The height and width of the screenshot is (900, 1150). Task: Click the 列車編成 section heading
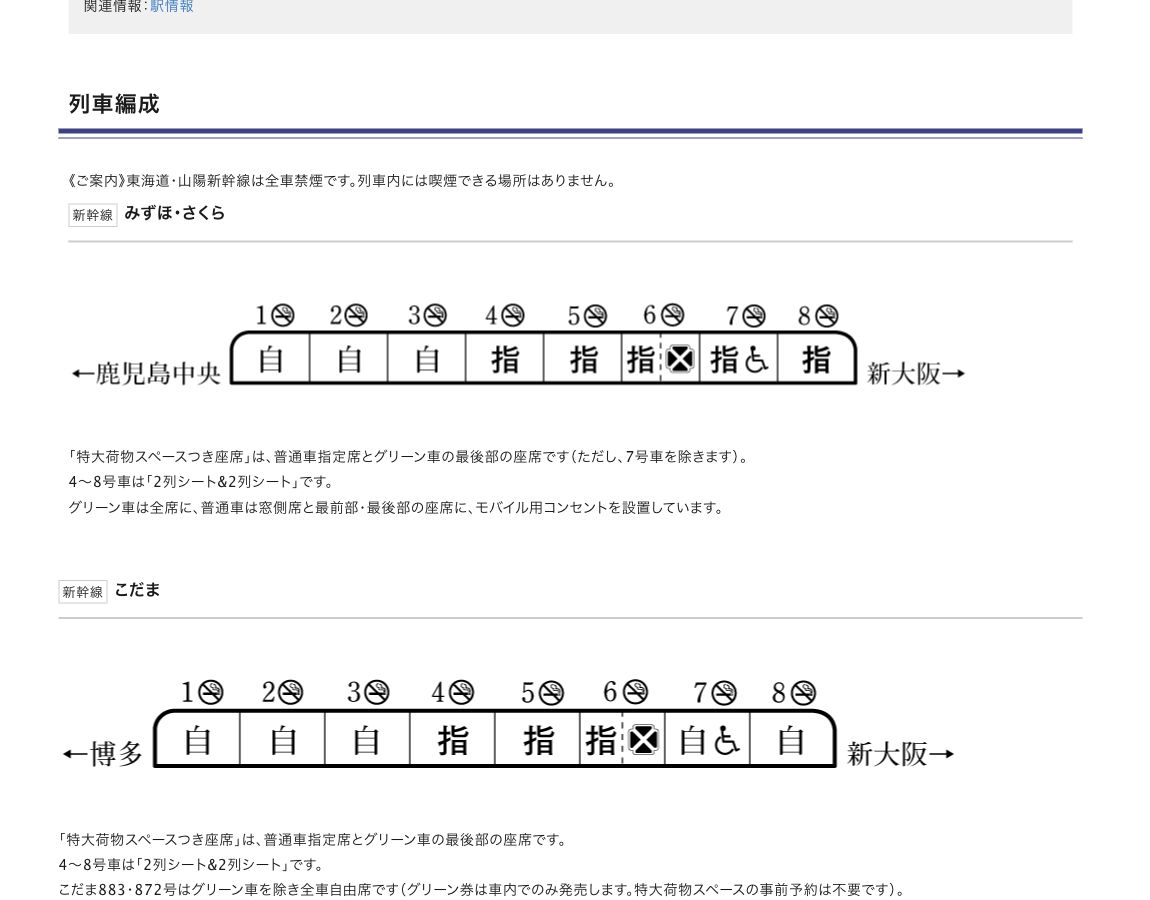[x=114, y=104]
